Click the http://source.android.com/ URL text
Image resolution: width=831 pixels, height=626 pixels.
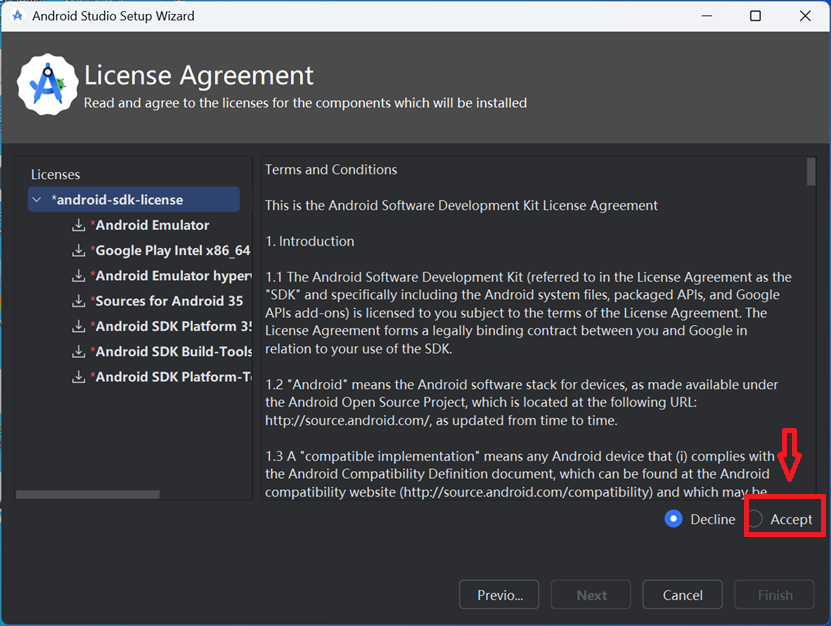coord(349,420)
